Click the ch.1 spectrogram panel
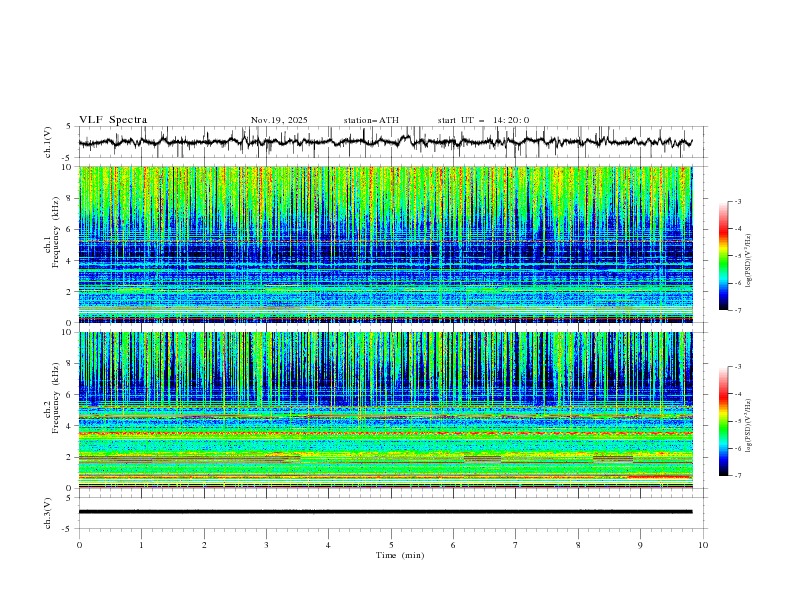 (385, 244)
